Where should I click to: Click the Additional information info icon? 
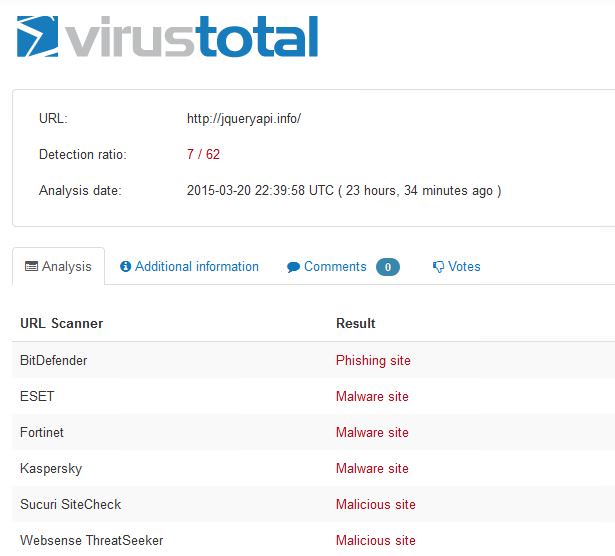click(x=125, y=266)
